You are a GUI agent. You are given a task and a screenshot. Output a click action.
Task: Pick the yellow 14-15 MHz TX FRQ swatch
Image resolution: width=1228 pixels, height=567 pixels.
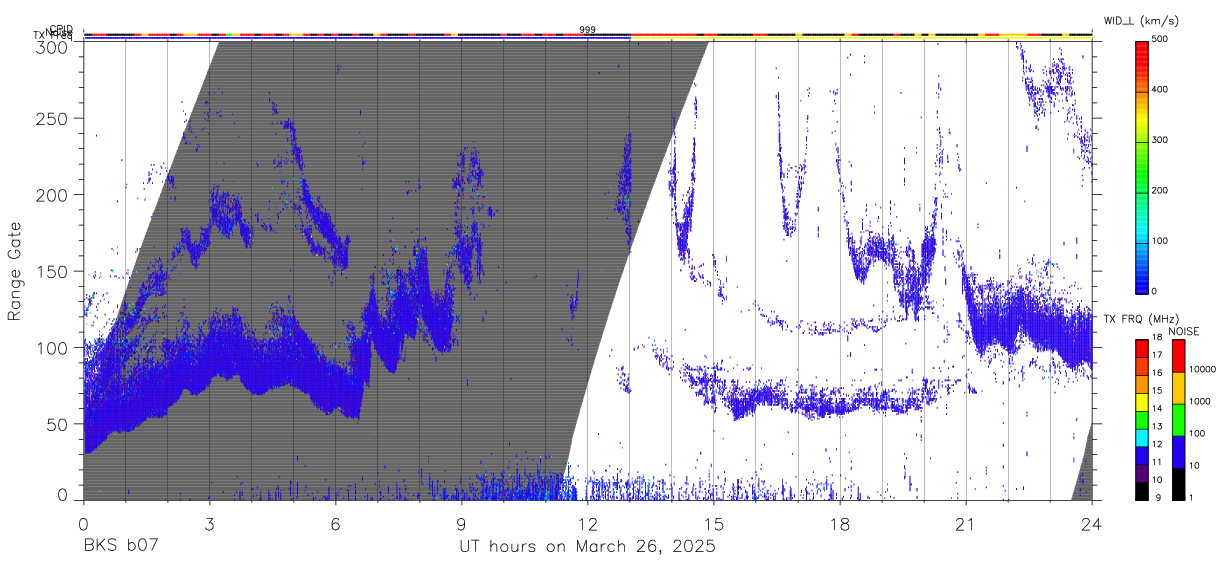(1140, 402)
